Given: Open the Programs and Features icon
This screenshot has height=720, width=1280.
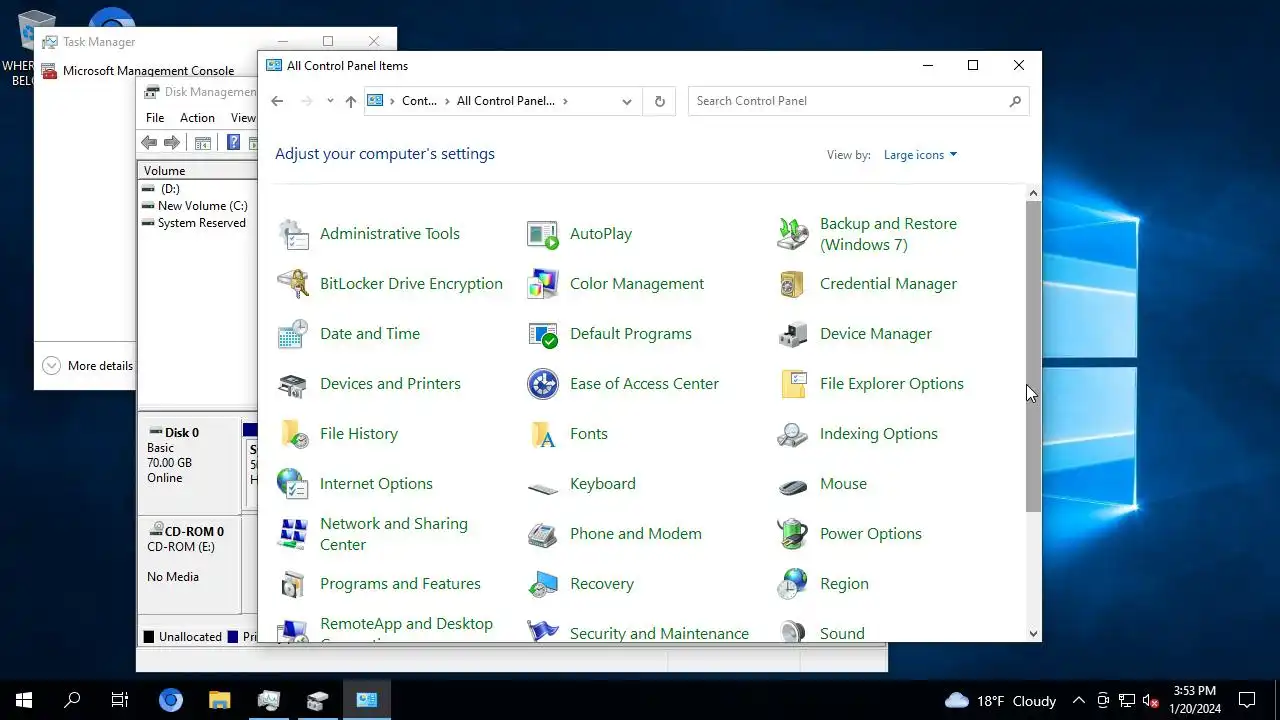Looking at the screenshot, I should point(293,584).
